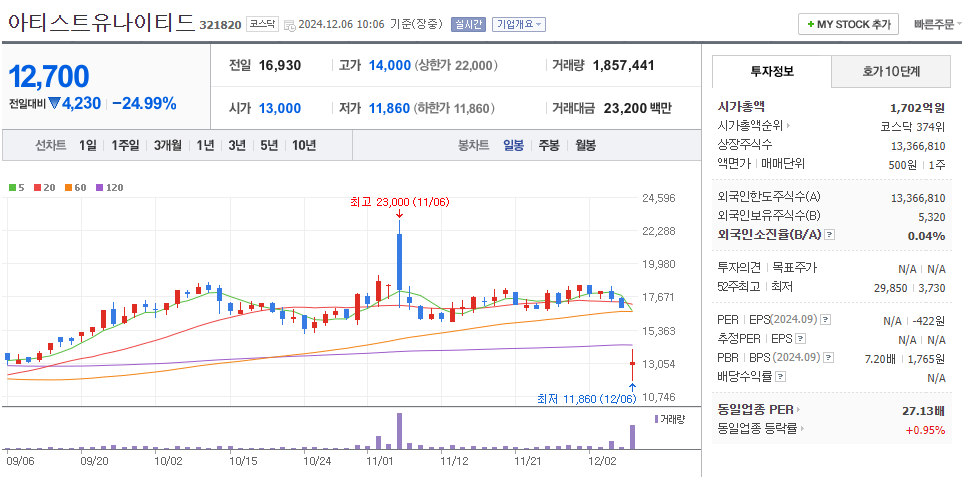Click the help icon next to 배당수익률

click(x=780, y=376)
